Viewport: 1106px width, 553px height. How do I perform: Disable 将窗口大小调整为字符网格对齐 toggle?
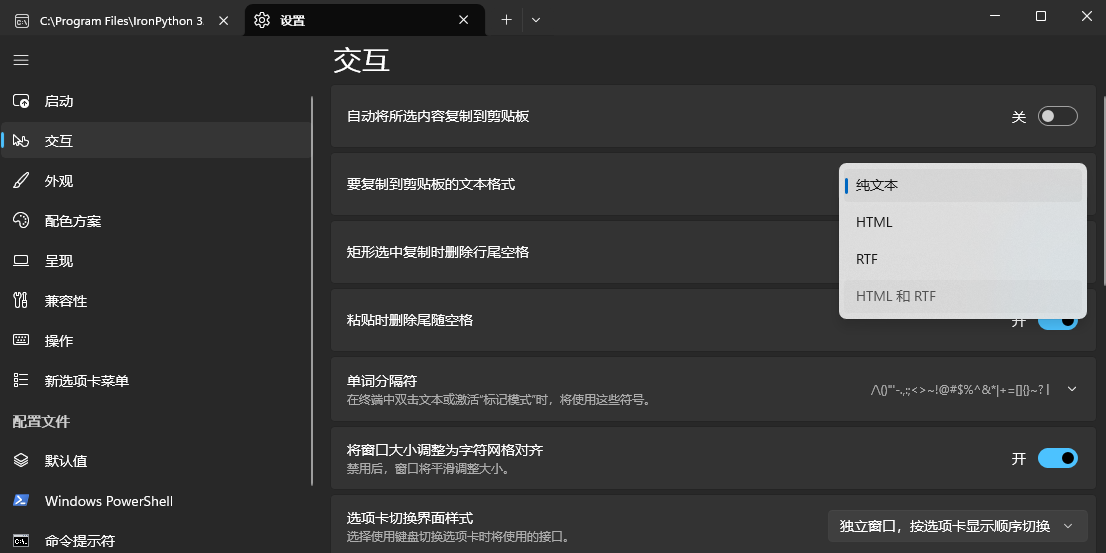click(1057, 459)
